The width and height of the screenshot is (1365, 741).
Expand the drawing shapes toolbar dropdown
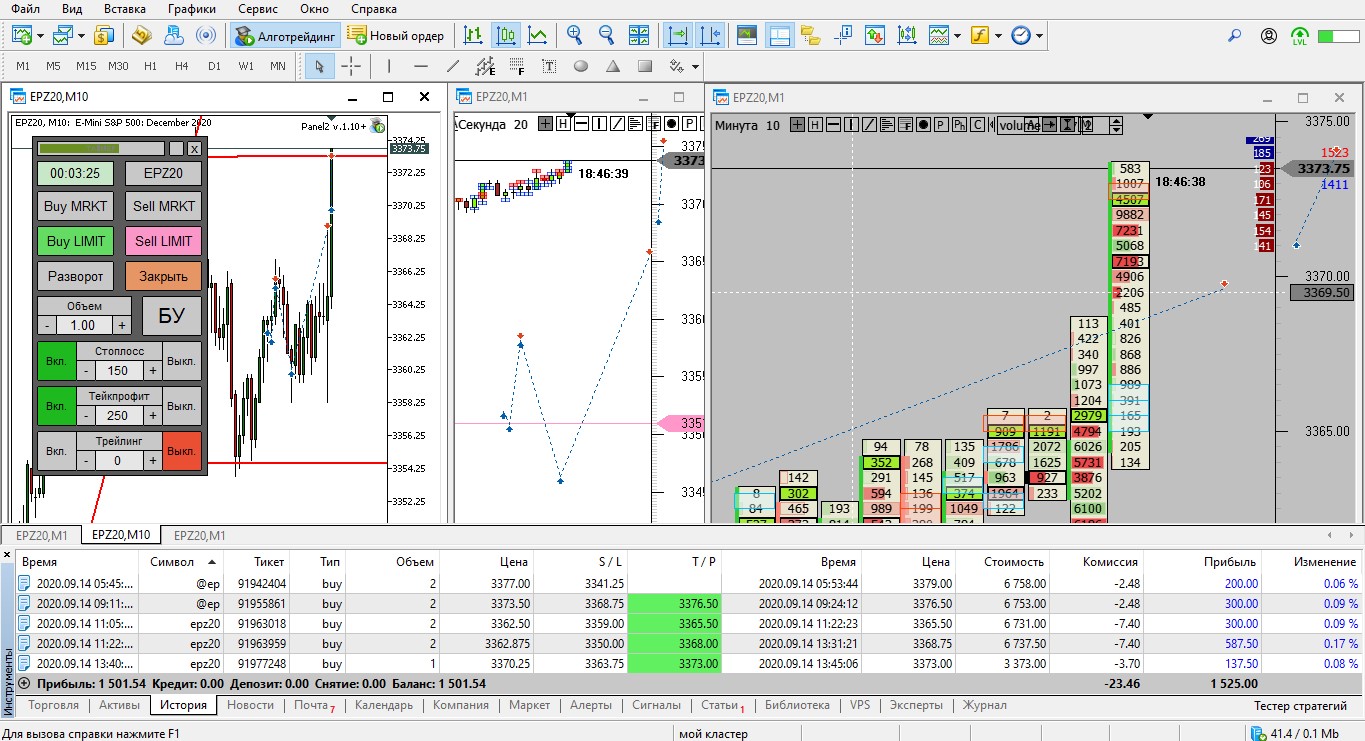pos(697,67)
